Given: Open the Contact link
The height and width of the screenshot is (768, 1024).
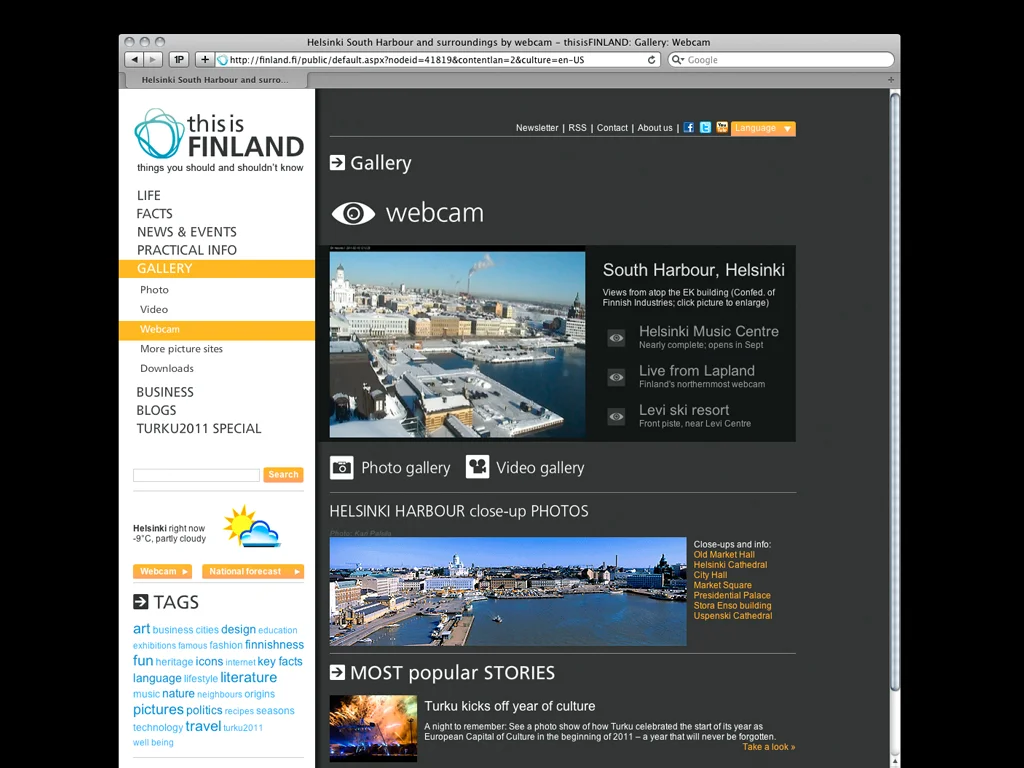Looking at the screenshot, I should [x=612, y=128].
